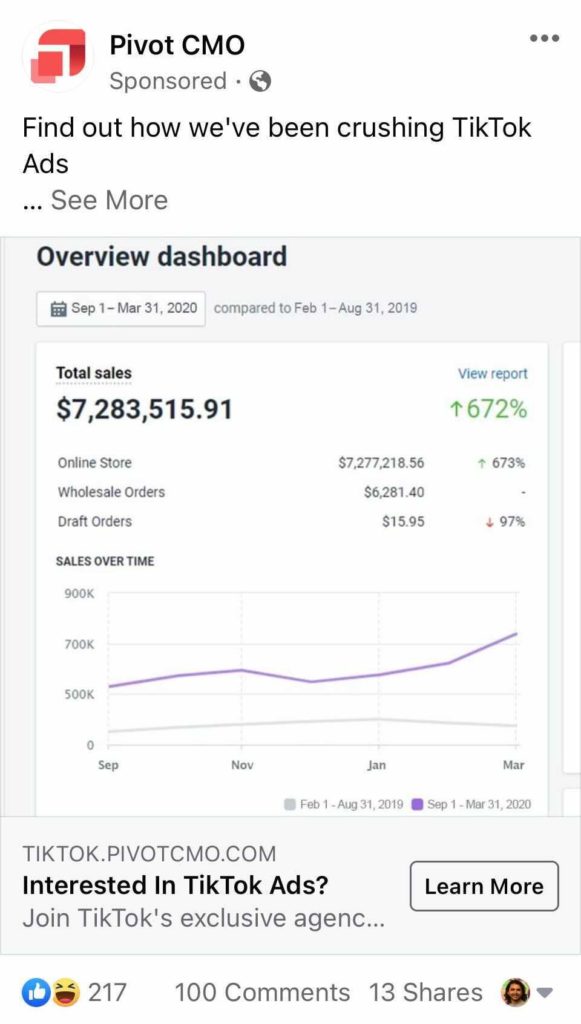Expand post text with See More
The height and width of the screenshot is (1024, 581).
click(x=109, y=200)
